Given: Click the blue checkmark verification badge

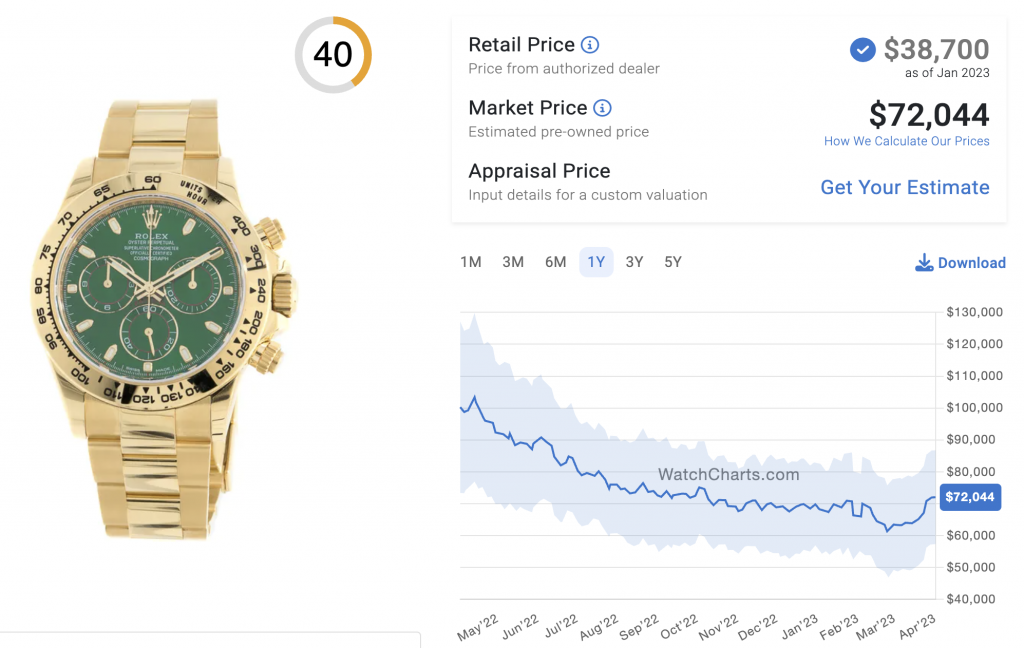Looking at the screenshot, I should click(862, 49).
